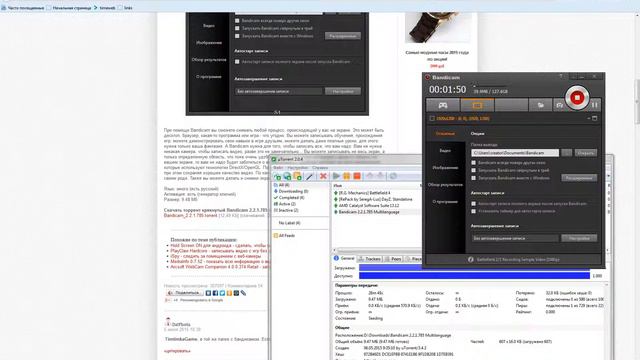Click the Bandicam help question mark icon

pos(561,76)
